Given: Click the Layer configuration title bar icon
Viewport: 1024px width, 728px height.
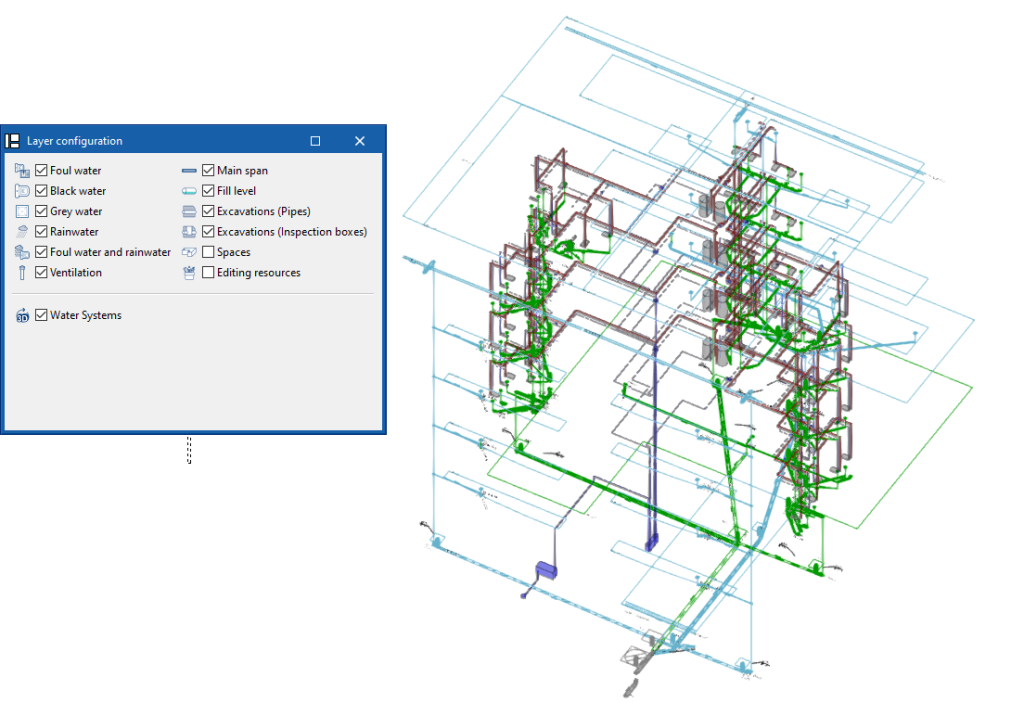Looking at the screenshot, I should [x=12, y=140].
